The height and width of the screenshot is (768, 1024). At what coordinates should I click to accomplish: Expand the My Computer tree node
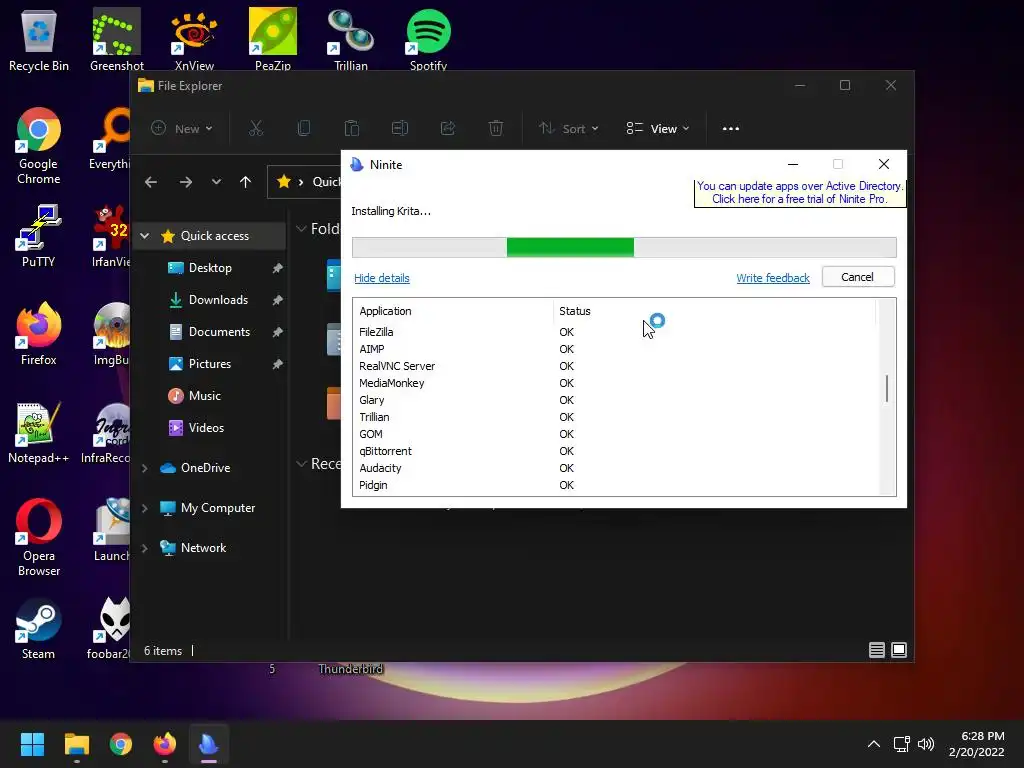pos(145,508)
